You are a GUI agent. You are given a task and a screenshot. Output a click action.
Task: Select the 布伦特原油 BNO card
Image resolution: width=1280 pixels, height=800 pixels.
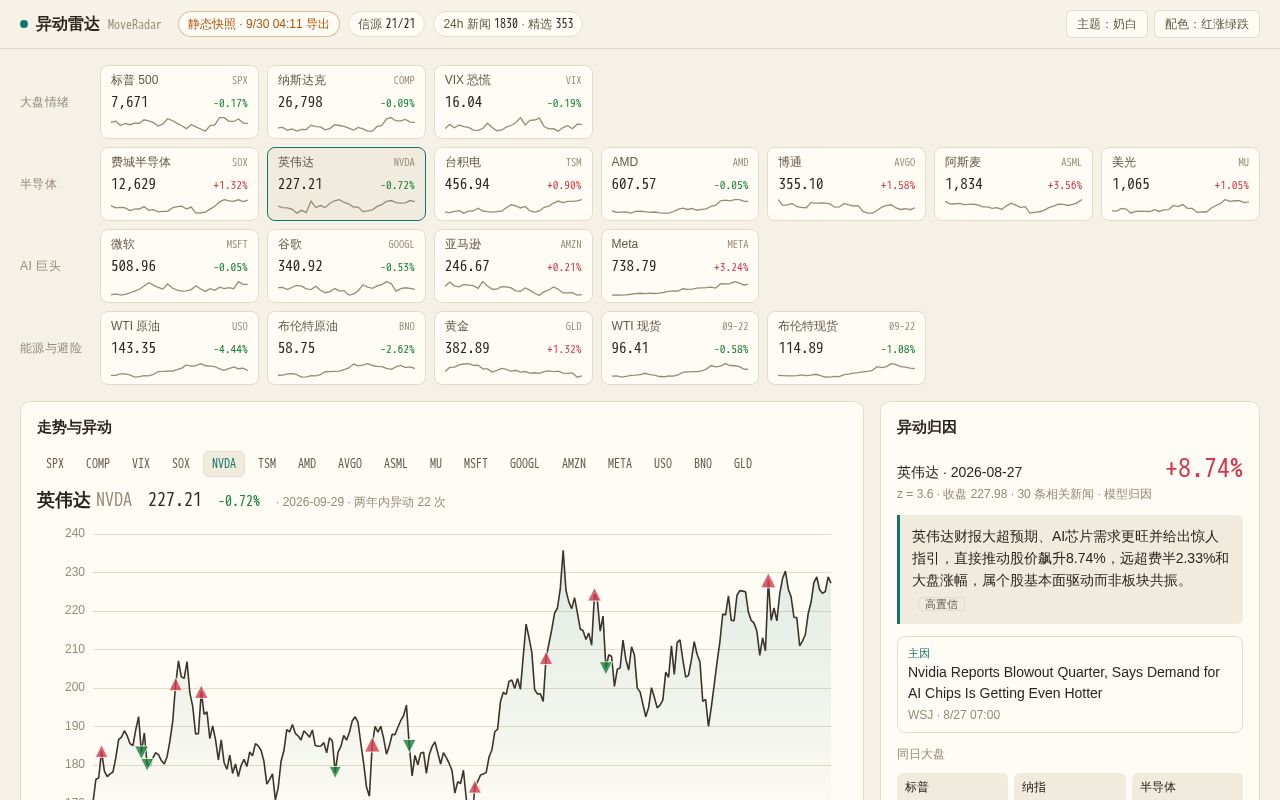click(346, 348)
